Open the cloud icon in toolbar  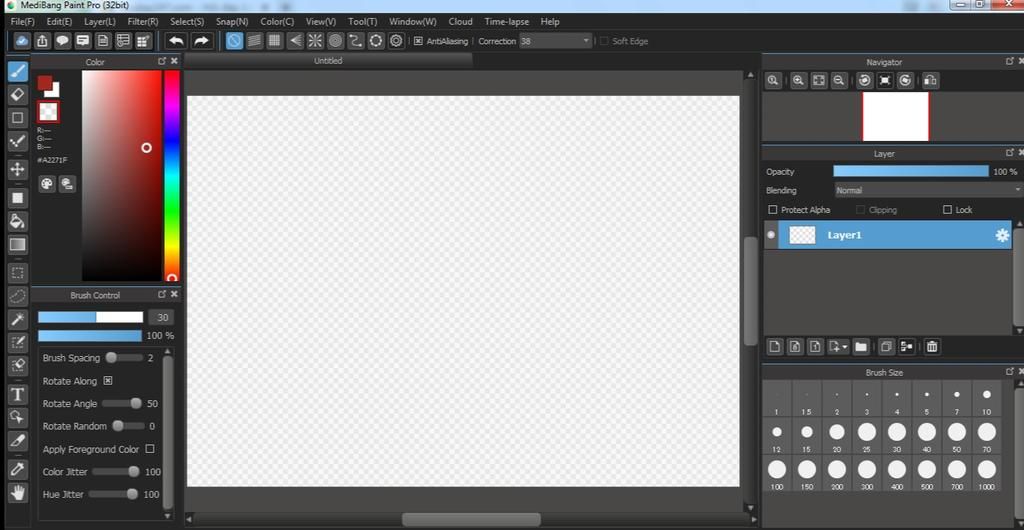click(x=22, y=41)
